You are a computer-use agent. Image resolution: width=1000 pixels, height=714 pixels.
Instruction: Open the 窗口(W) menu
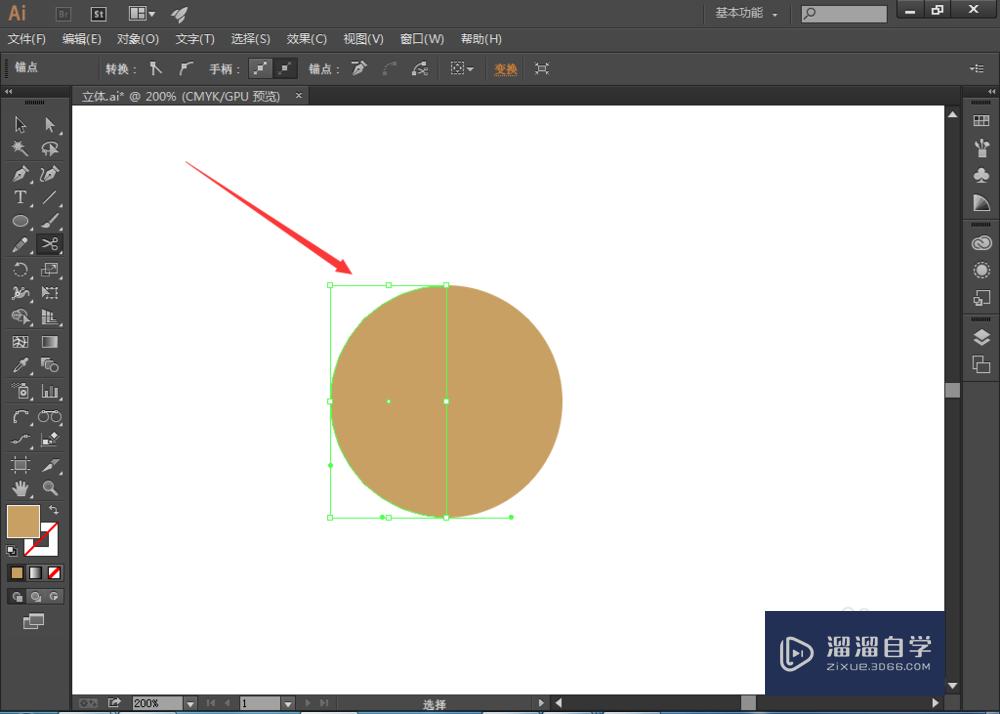[x=422, y=39]
